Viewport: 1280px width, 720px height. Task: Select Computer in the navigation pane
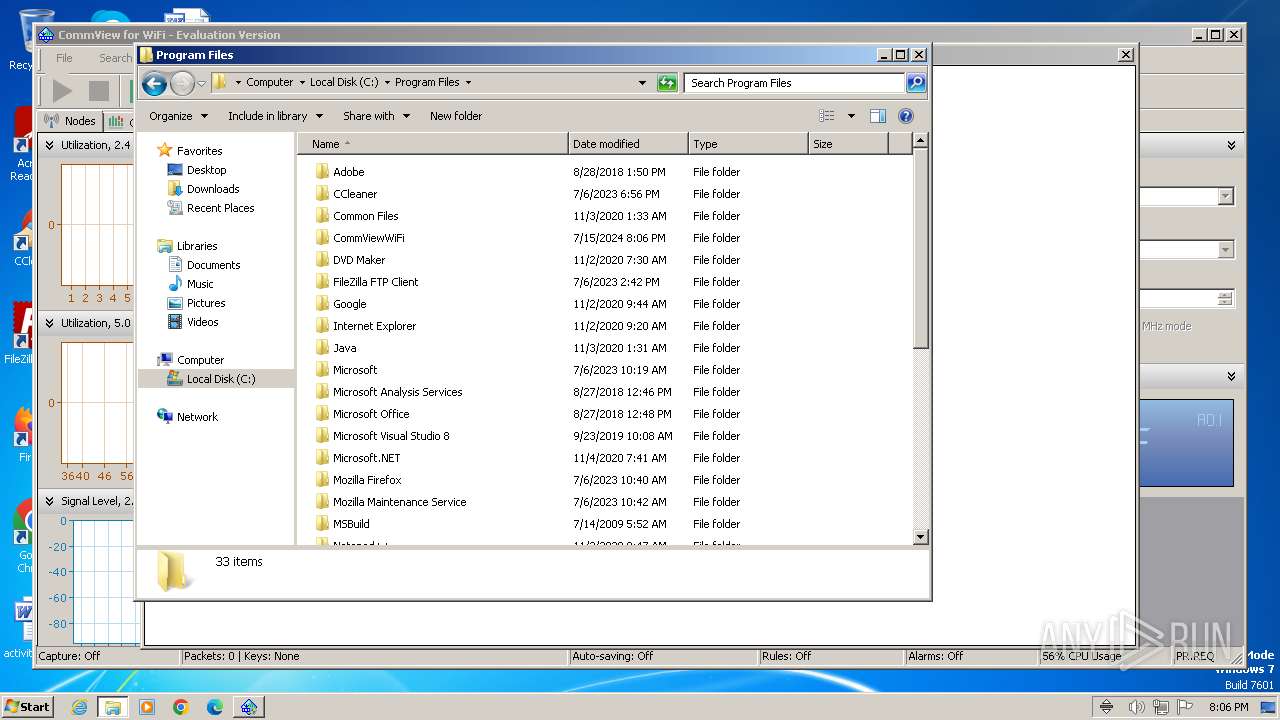pyautogui.click(x=200, y=360)
